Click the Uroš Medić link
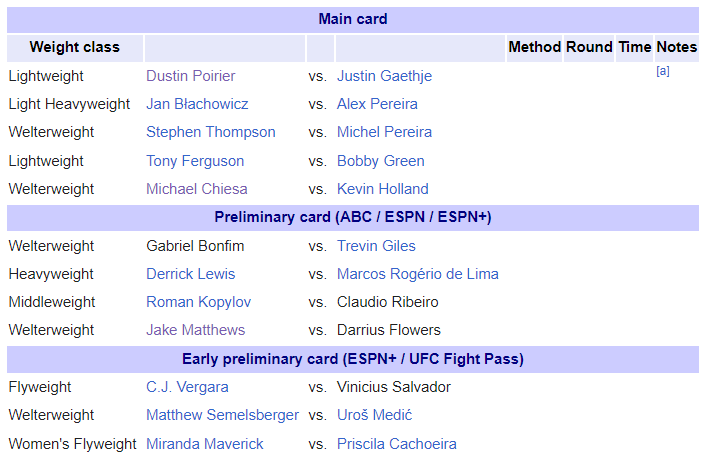Viewport: 705px width, 464px height. coord(375,415)
